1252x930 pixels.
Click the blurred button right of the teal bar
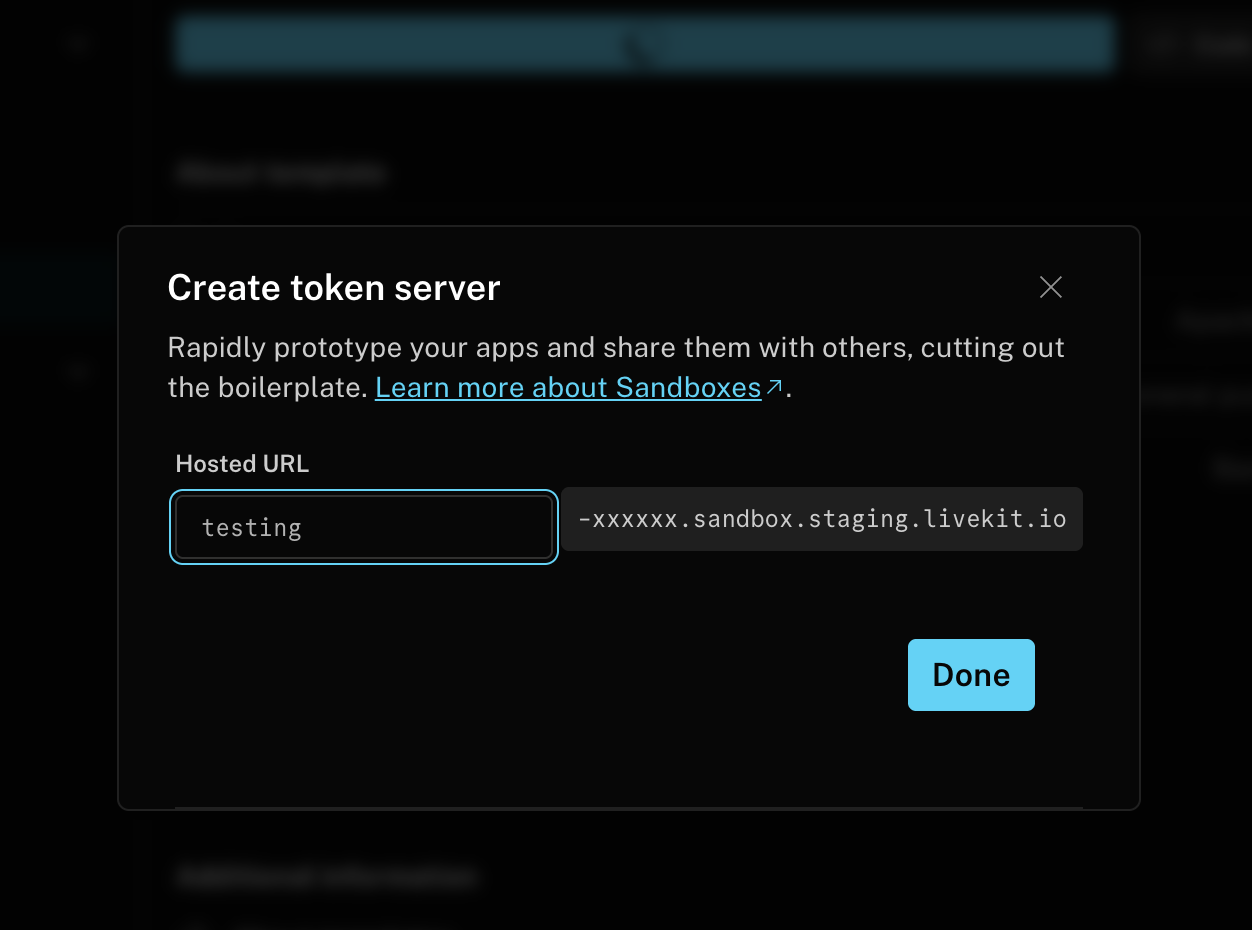(1195, 45)
